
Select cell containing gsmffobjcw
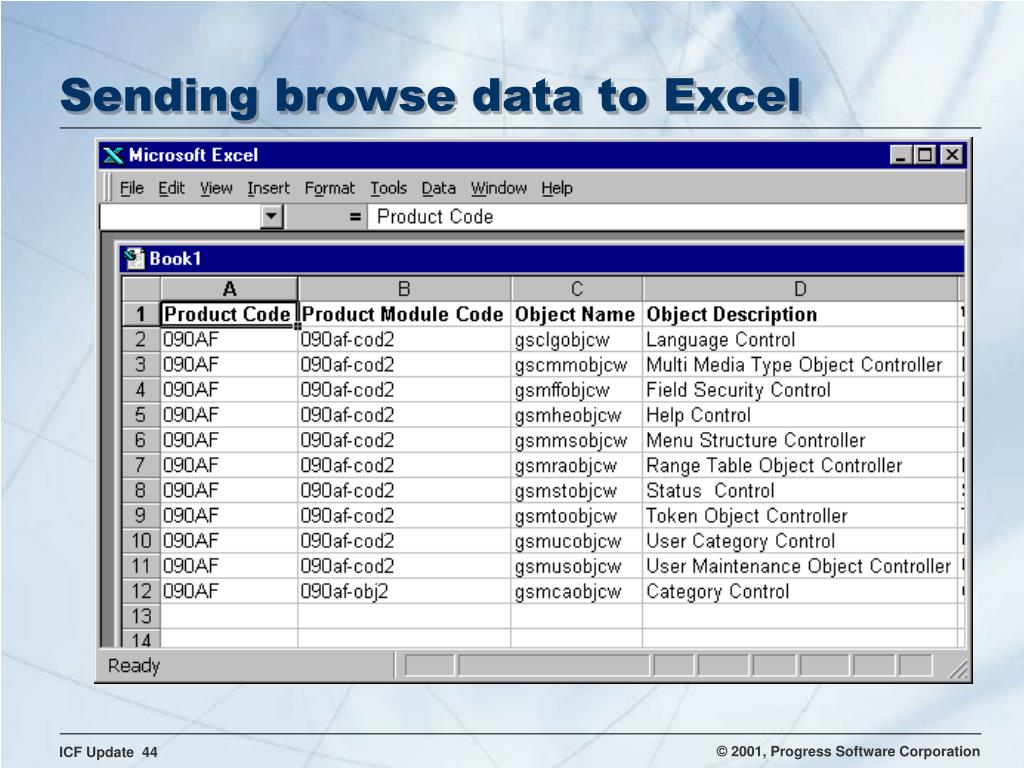point(577,390)
